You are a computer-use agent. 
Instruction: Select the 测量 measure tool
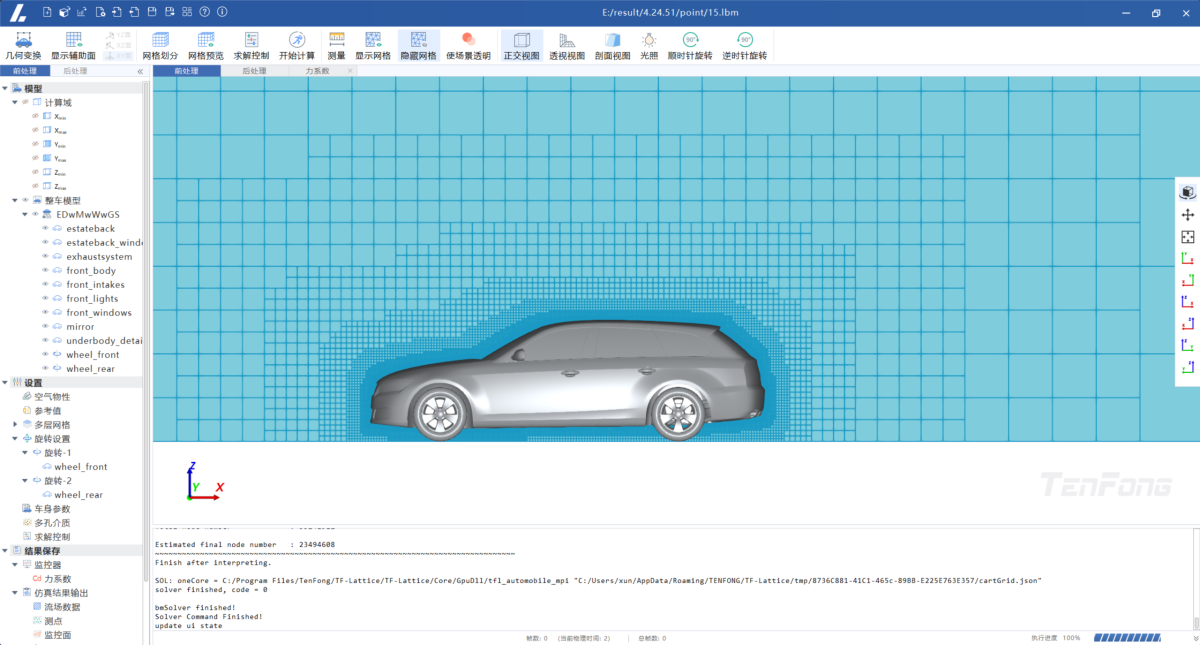click(337, 40)
